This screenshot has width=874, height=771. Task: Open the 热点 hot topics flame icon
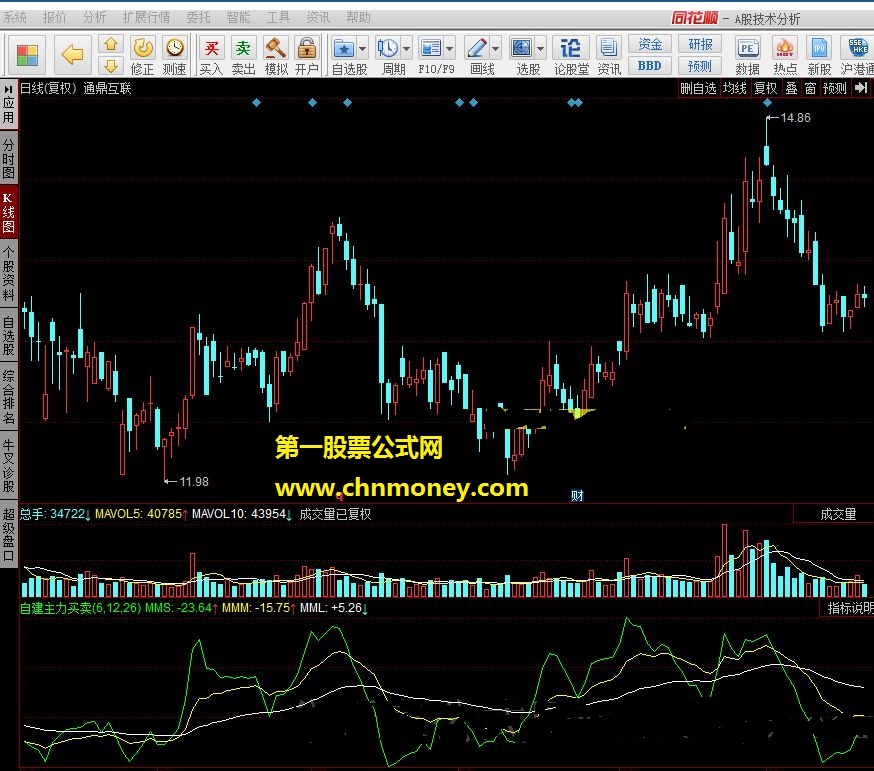coord(785,55)
